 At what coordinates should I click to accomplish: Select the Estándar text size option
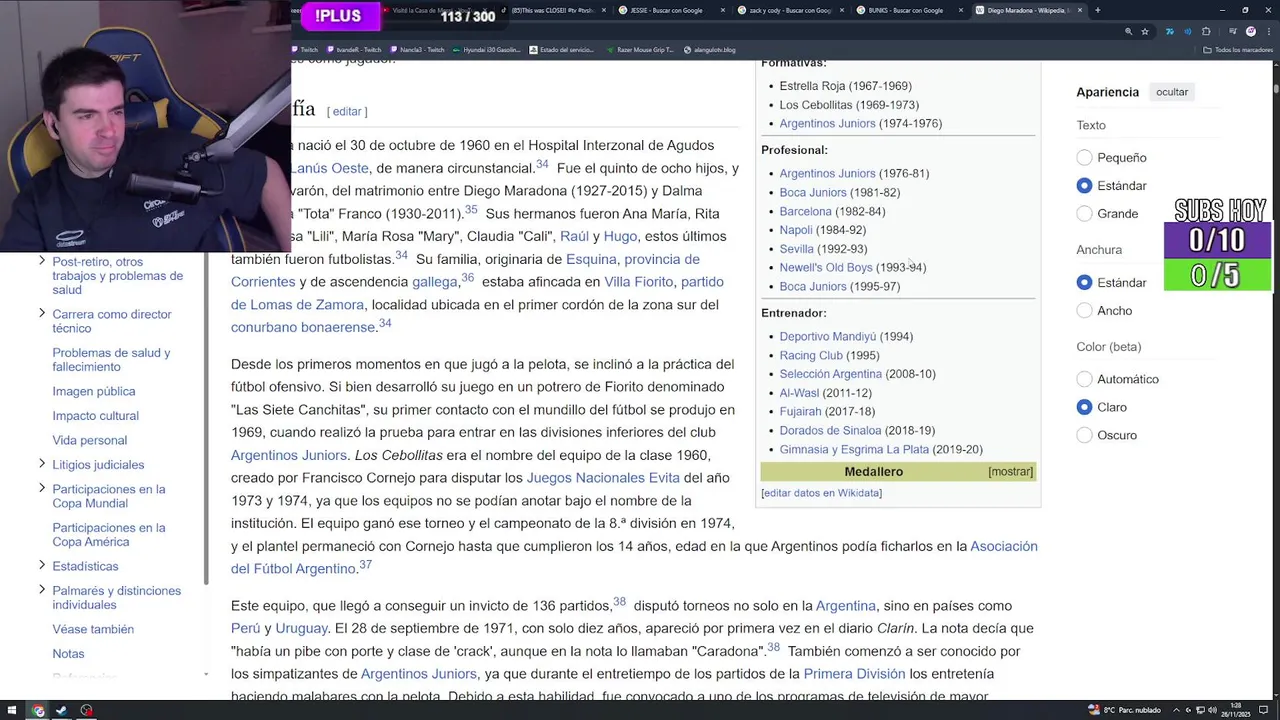coord(1084,185)
